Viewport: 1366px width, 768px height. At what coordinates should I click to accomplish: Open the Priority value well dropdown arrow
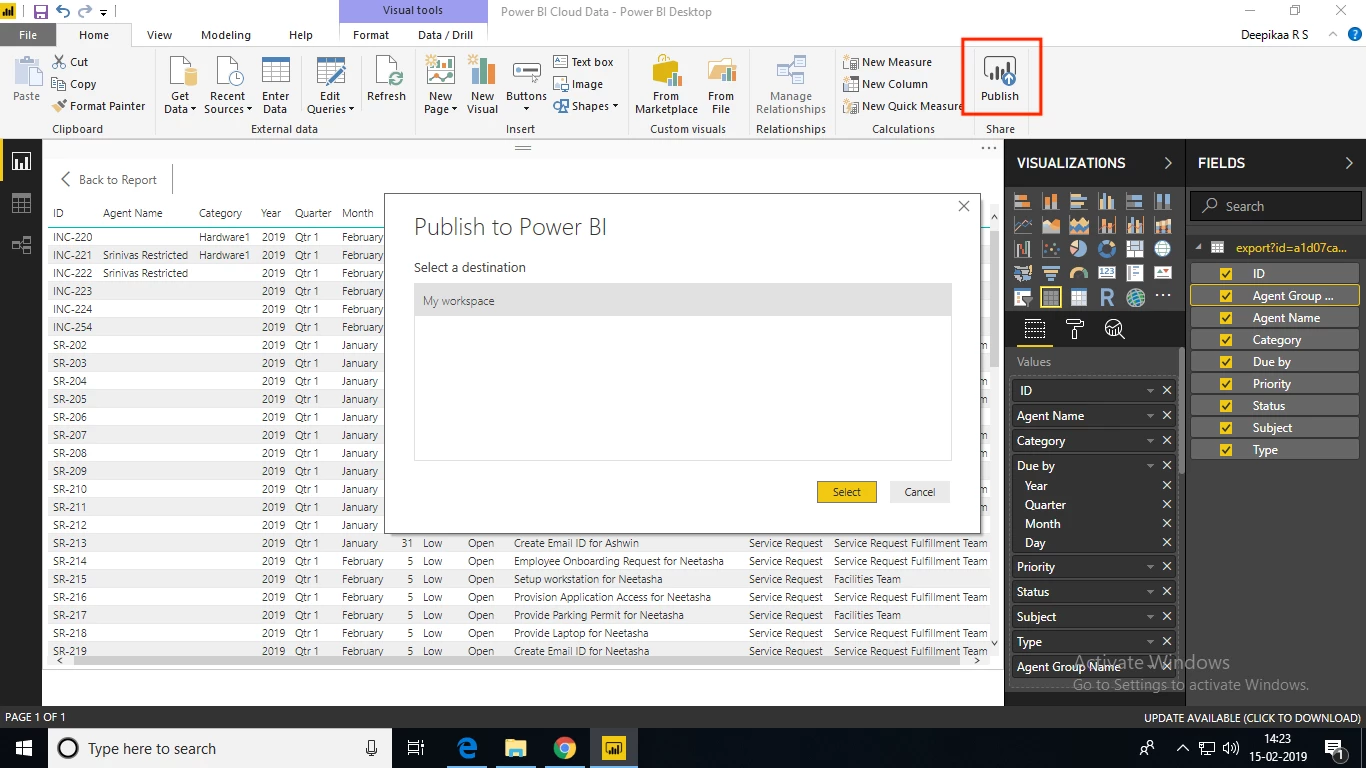click(1150, 567)
